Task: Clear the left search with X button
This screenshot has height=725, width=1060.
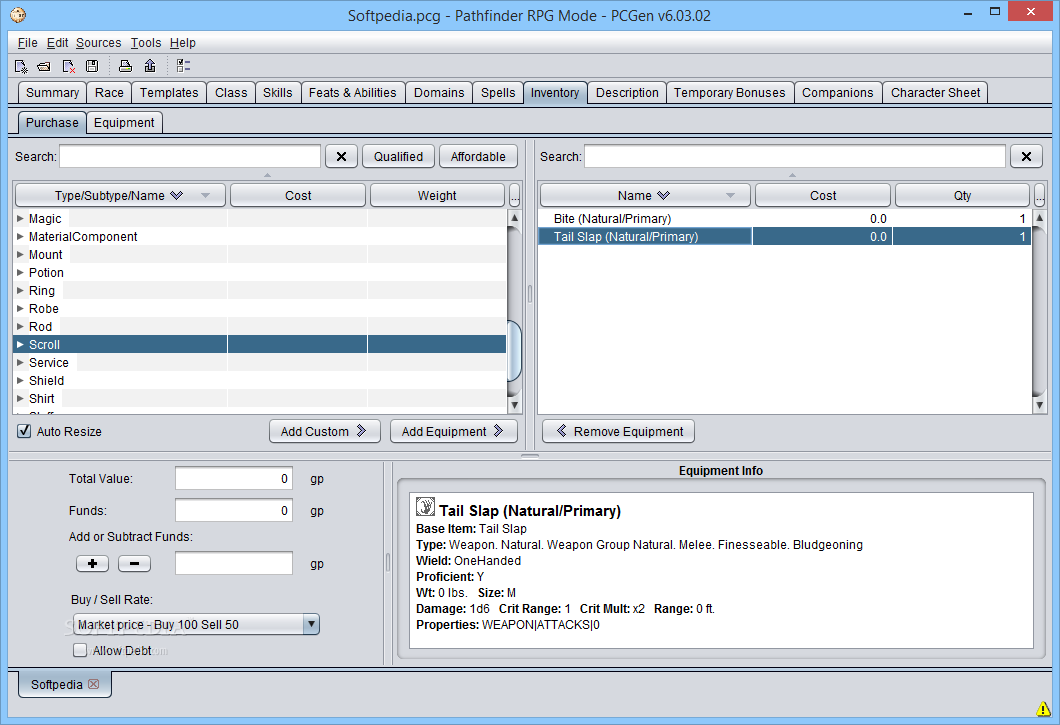Action: [341, 156]
